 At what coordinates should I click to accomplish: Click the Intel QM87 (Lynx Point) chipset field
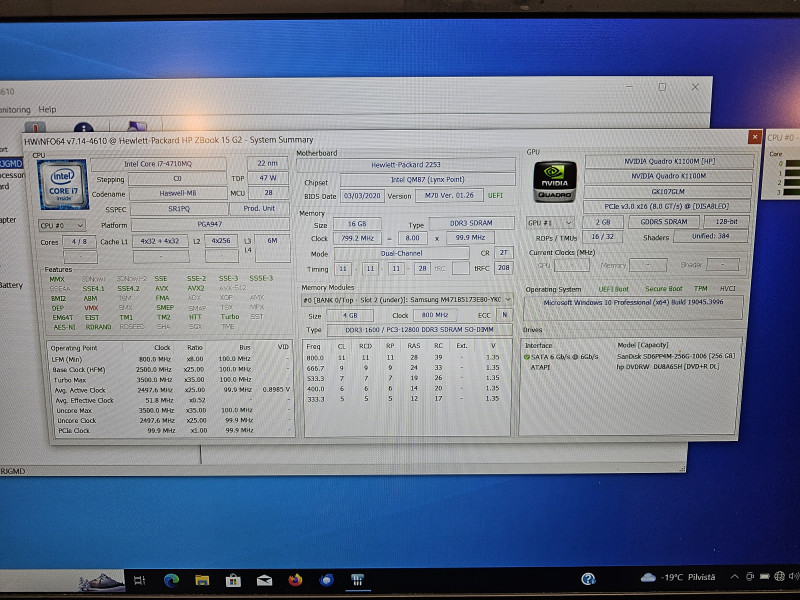428,180
